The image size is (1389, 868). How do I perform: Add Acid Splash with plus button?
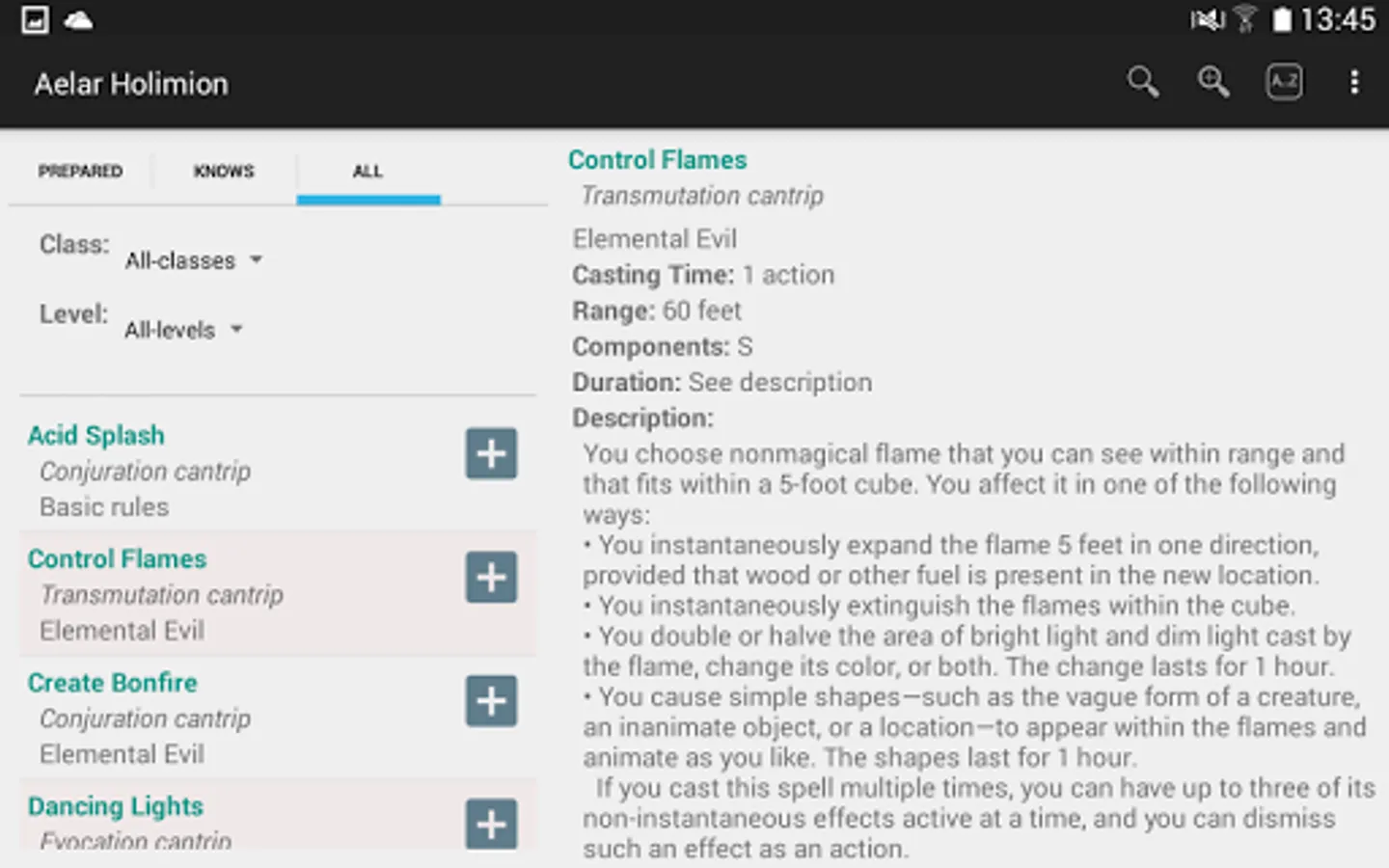point(491,453)
